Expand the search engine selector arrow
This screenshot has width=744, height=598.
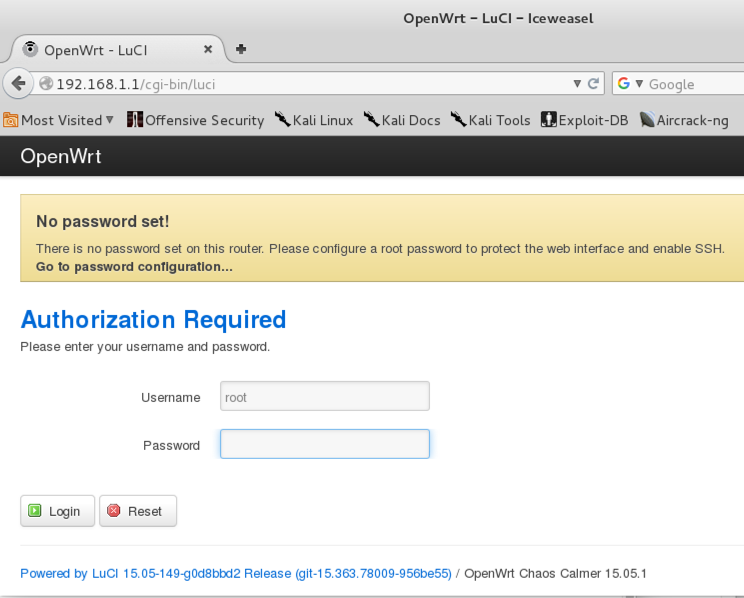click(639, 84)
